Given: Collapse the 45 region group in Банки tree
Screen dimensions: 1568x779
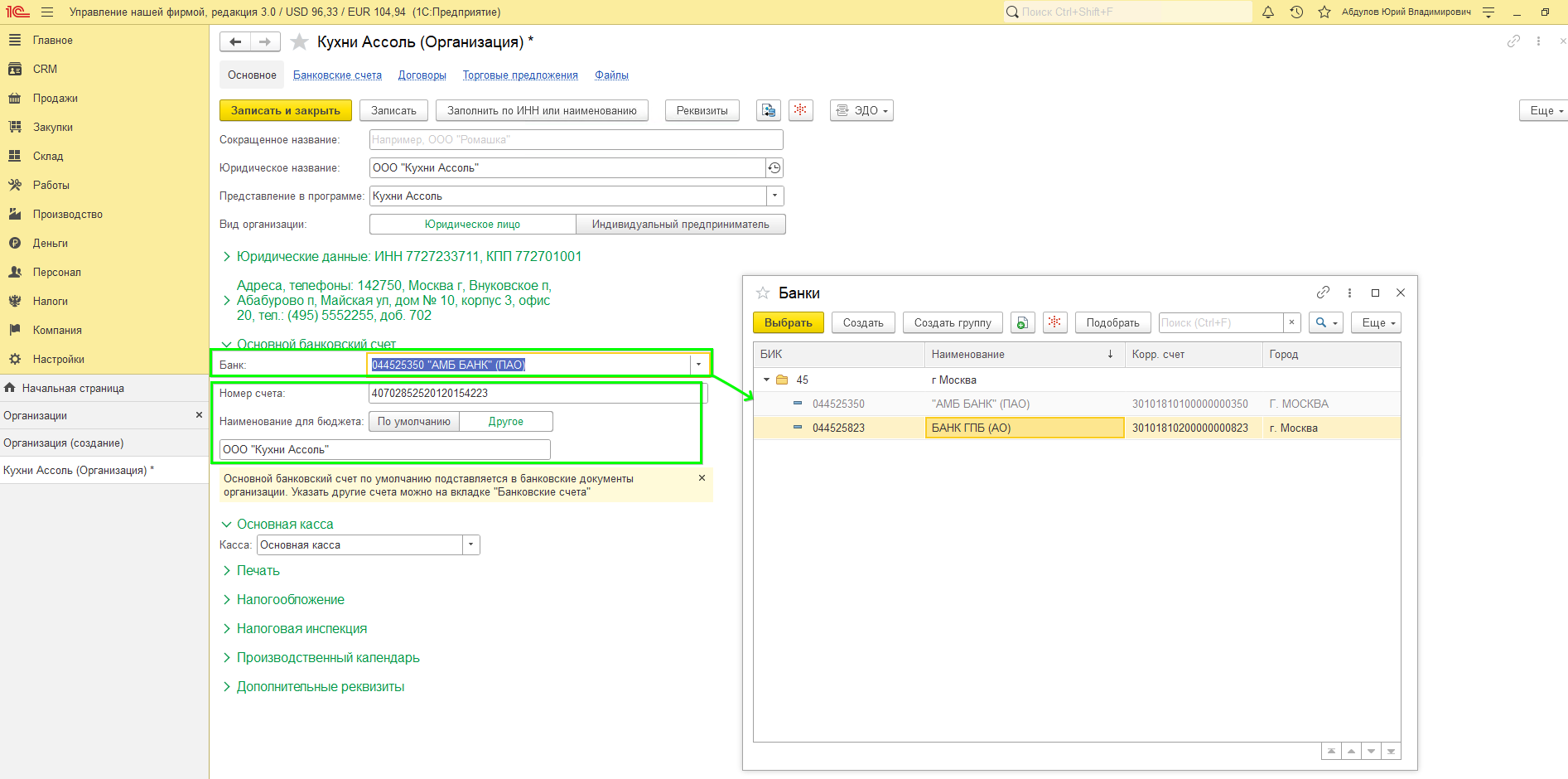Looking at the screenshot, I should pos(766,380).
